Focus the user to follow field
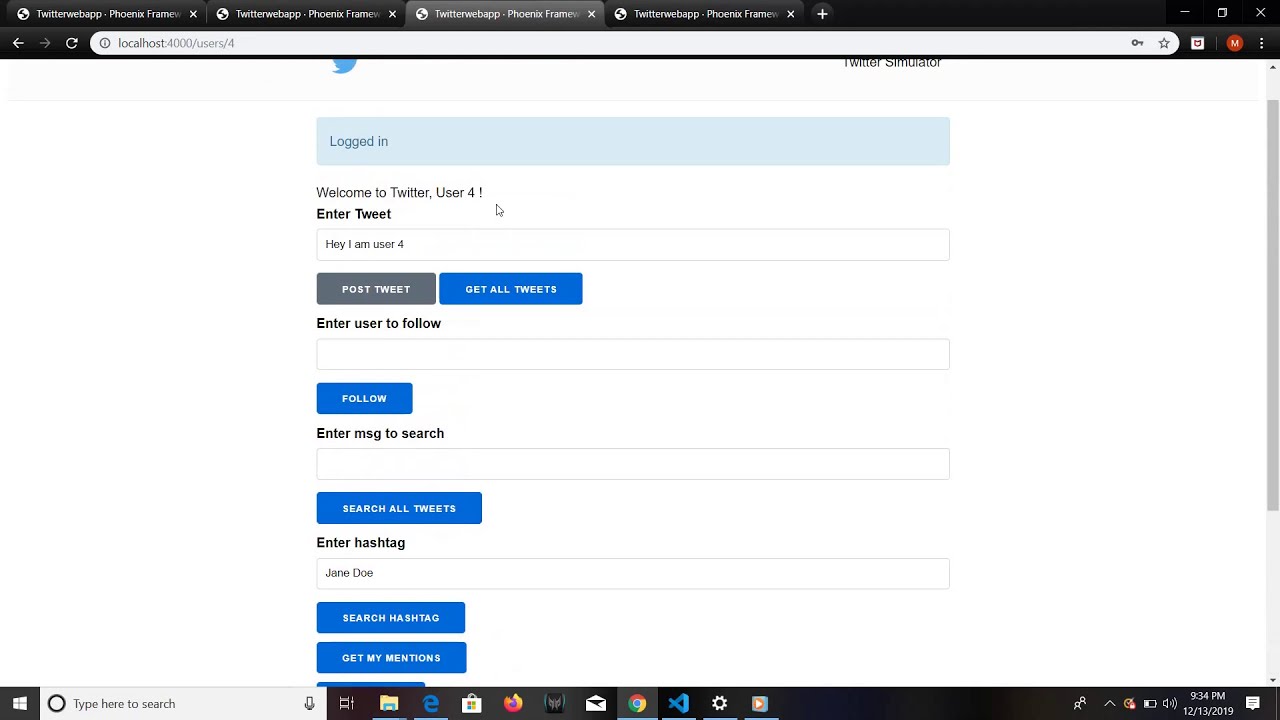The height and width of the screenshot is (720, 1280). (633, 354)
